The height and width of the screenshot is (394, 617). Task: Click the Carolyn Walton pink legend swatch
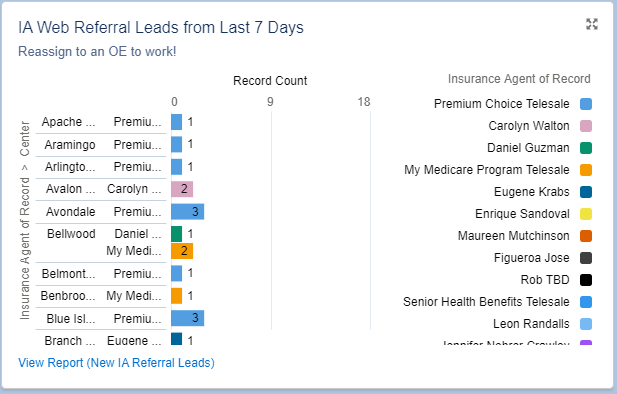click(x=586, y=126)
